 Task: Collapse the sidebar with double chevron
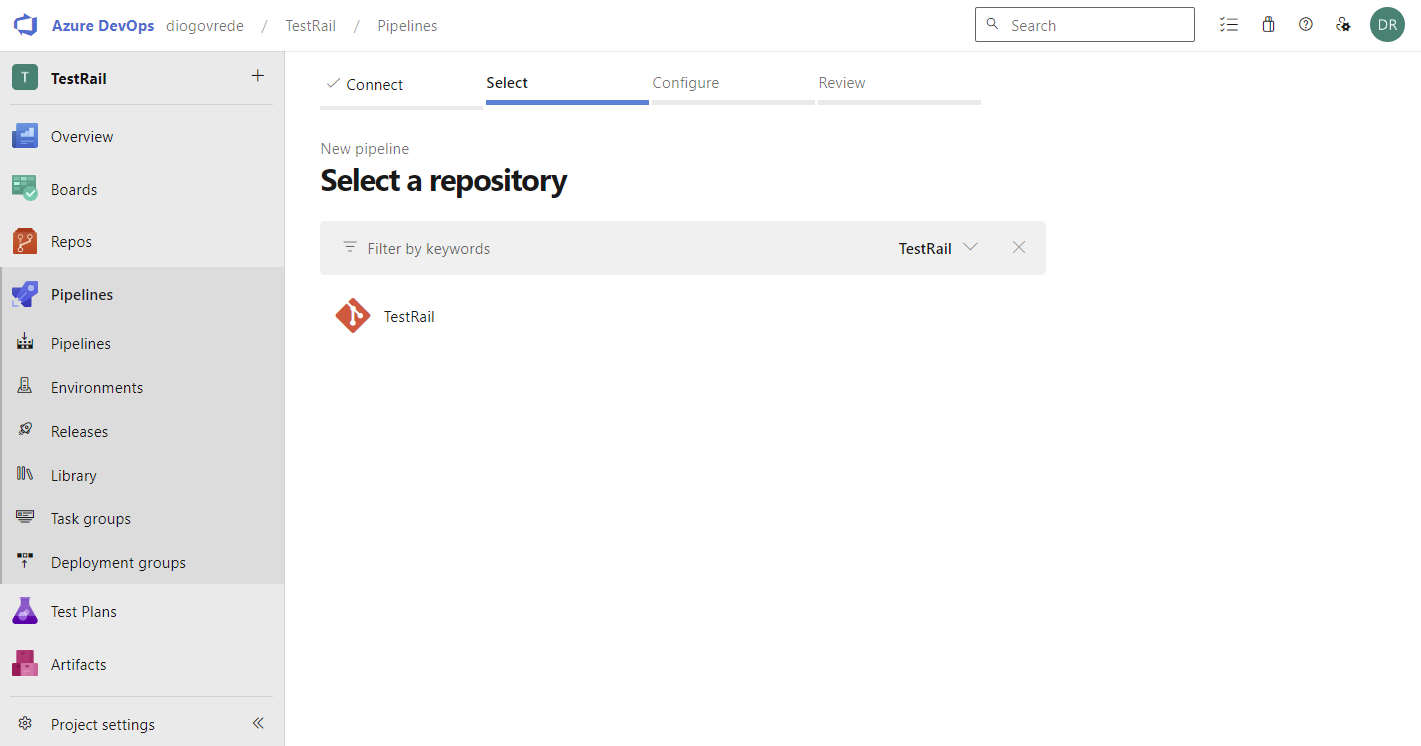point(258,724)
